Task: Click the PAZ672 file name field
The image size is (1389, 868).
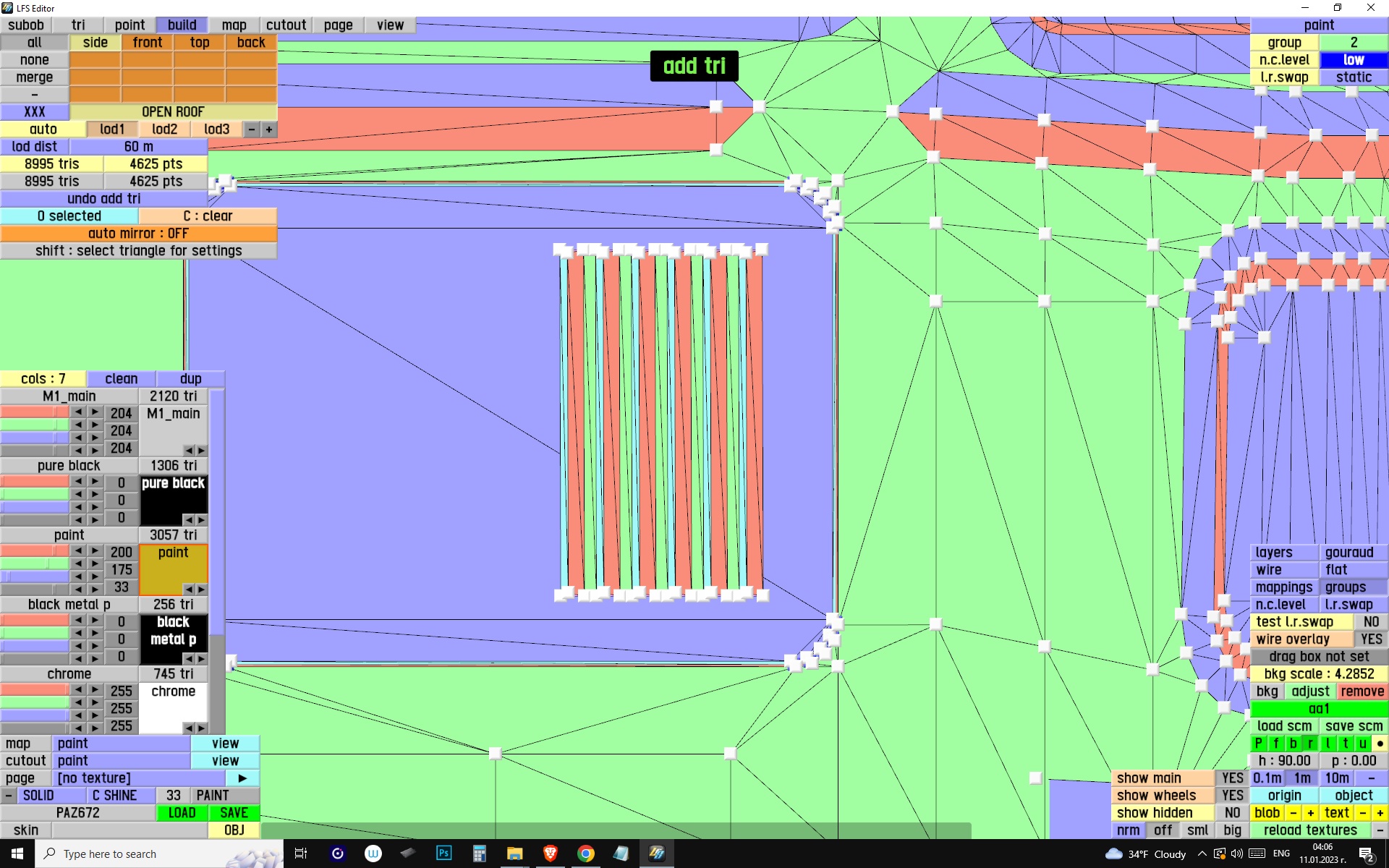Action: pos(78,813)
